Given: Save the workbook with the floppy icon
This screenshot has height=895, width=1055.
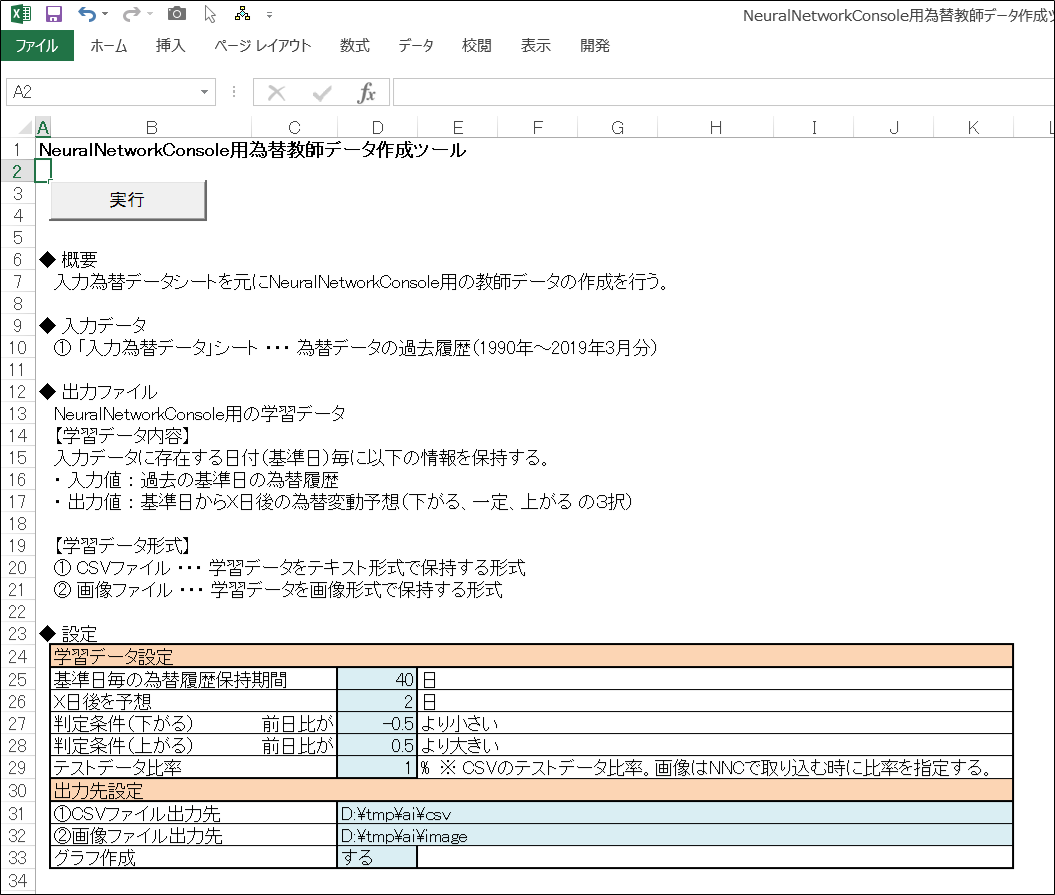Looking at the screenshot, I should point(53,13).
